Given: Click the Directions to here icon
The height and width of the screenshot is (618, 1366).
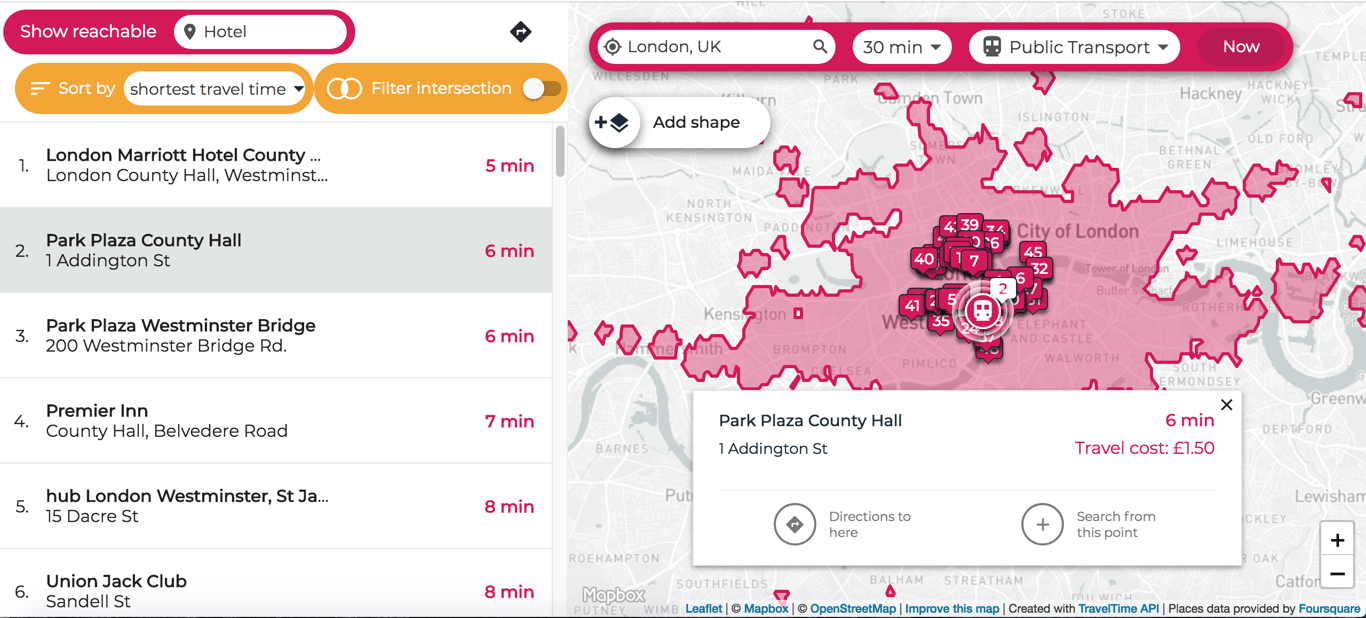Looking at the screenshot, I should [x=795, y=524].
